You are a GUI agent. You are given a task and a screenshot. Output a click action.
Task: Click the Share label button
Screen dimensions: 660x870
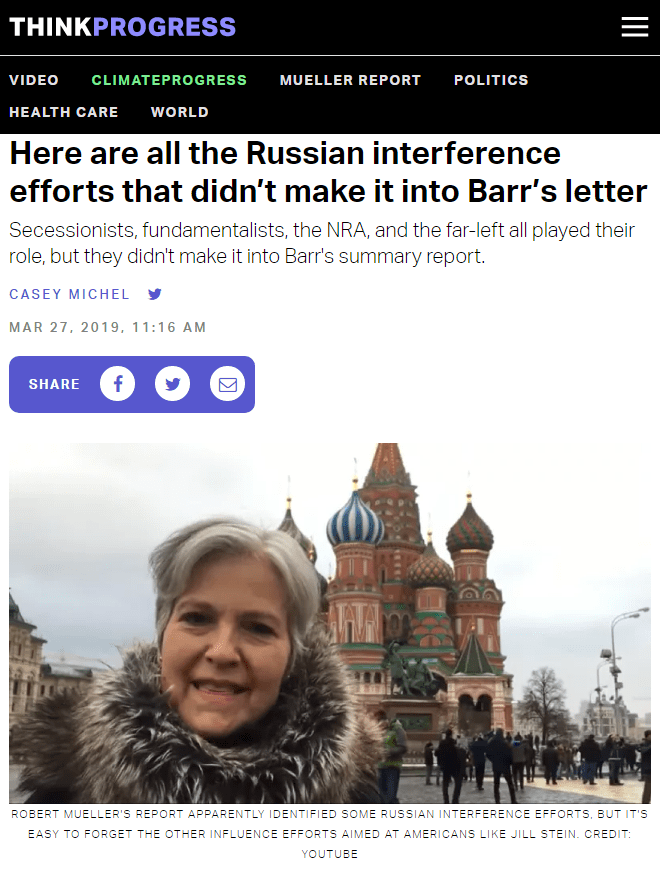tap(54, 384)
